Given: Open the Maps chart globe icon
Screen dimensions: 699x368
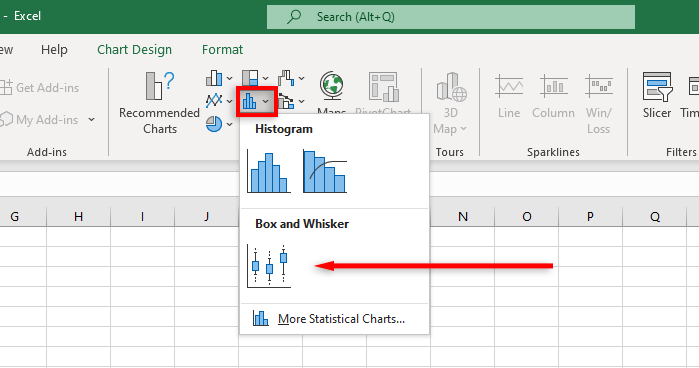Looking at the screenshot, I should click(332, 87).
